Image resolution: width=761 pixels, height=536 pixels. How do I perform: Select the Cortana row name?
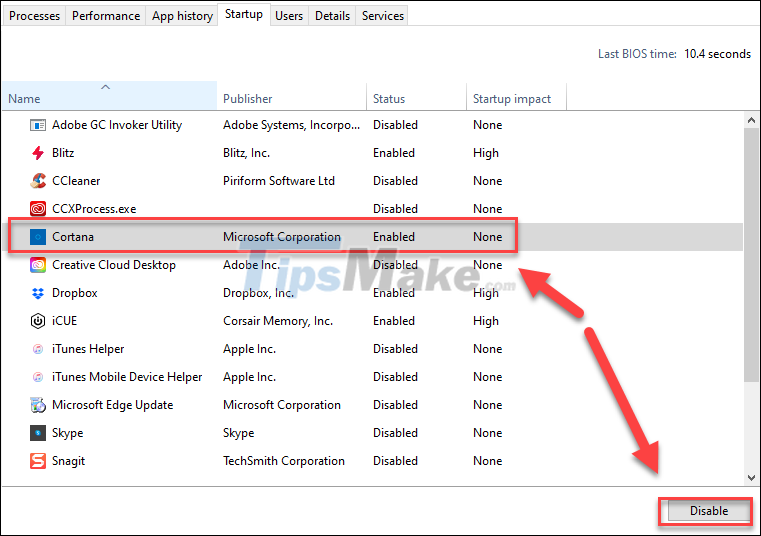(x=73, y=237)
